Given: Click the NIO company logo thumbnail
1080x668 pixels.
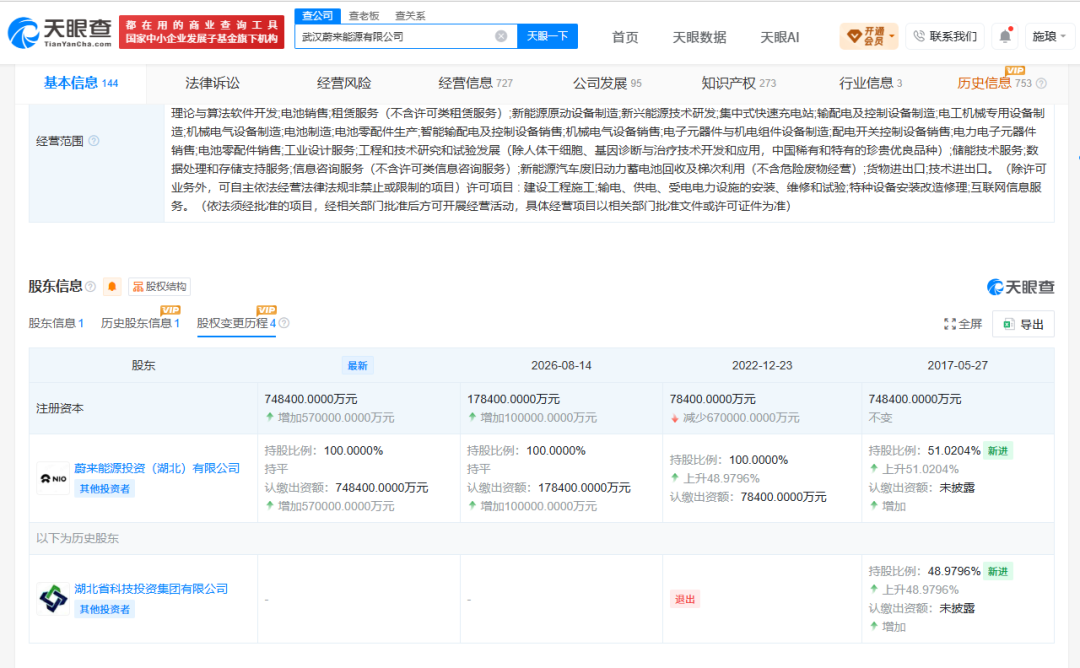Looking at the screenshot, I should [x=53, y=478].
